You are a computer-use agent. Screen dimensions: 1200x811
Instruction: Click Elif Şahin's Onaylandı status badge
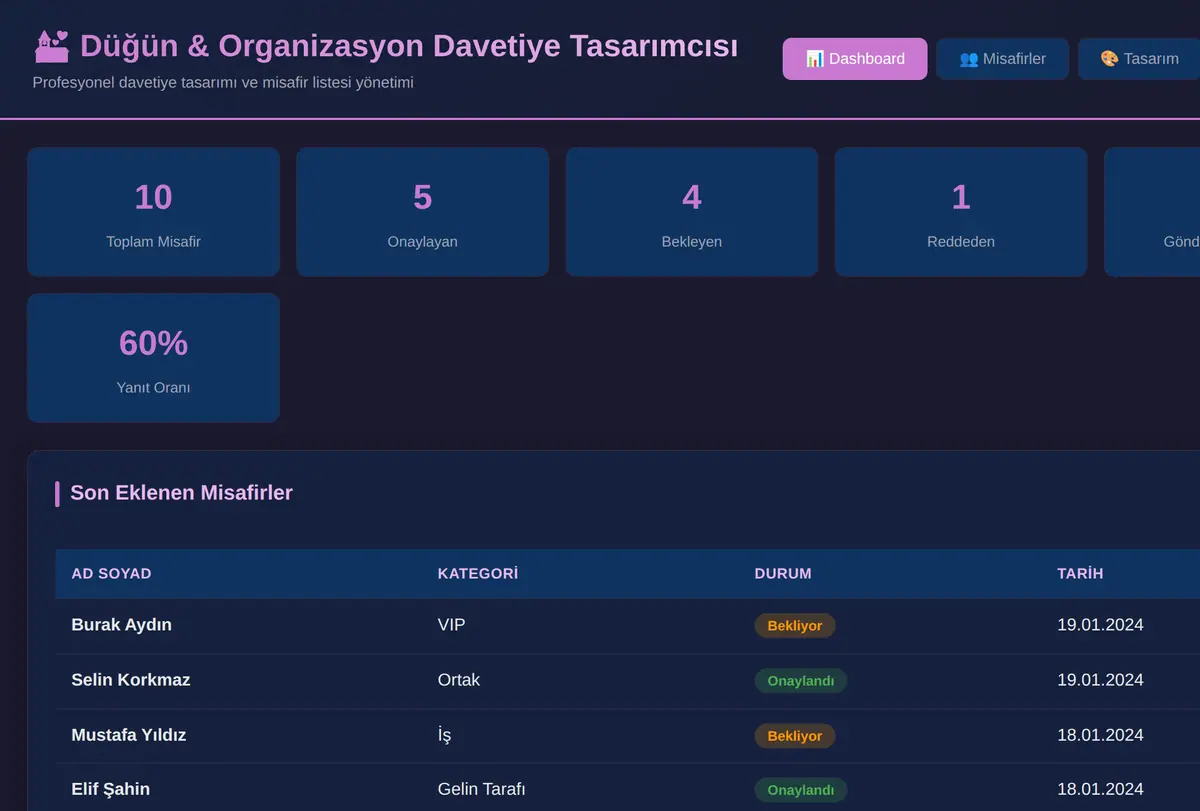[801, 790]
